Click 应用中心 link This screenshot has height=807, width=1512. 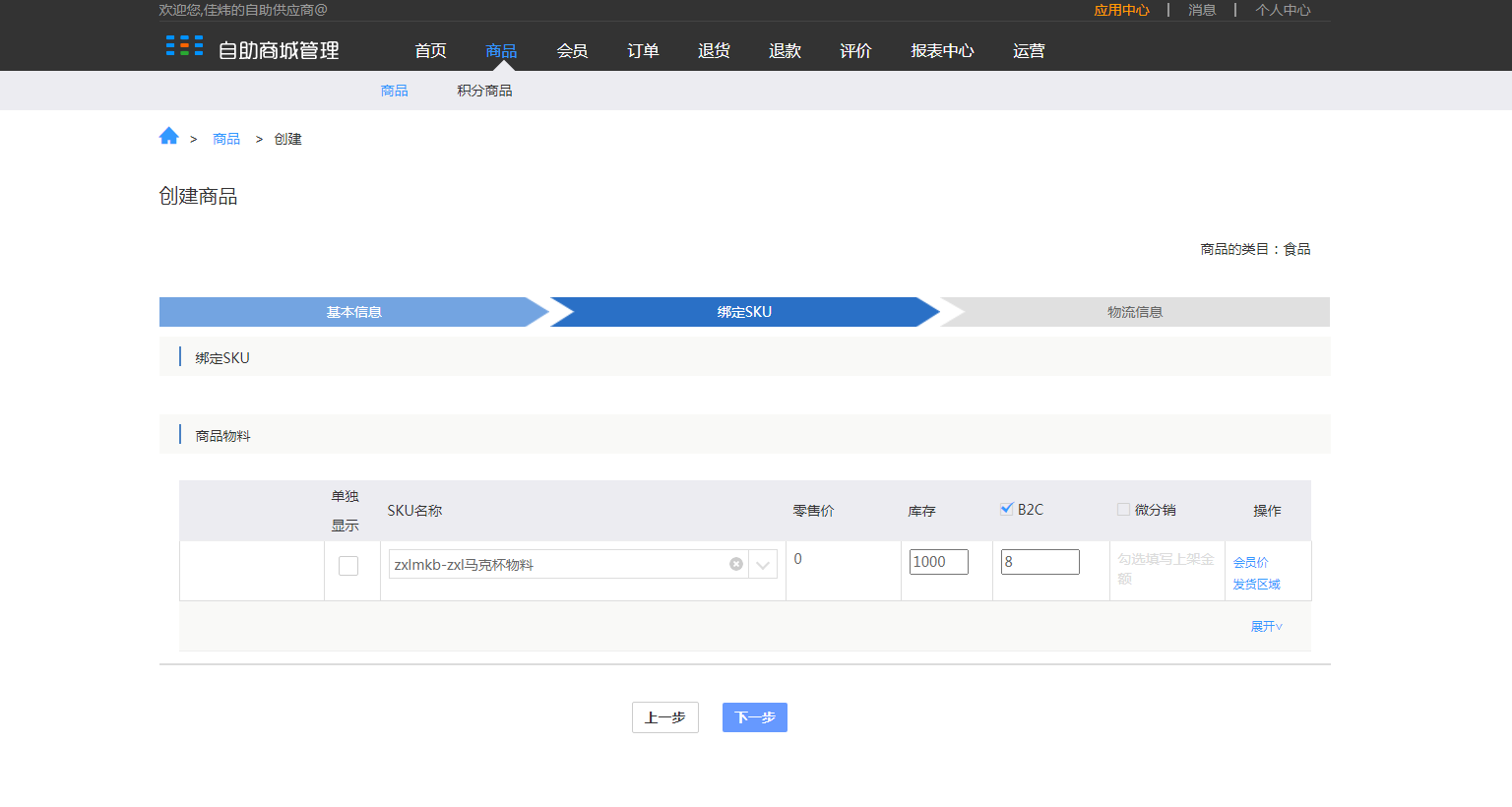pos(1121,10)
